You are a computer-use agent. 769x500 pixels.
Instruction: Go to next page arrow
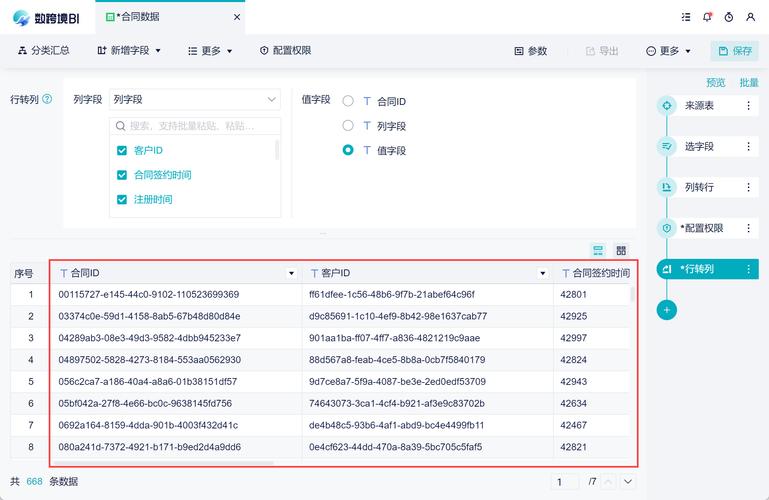click(628, 482)
